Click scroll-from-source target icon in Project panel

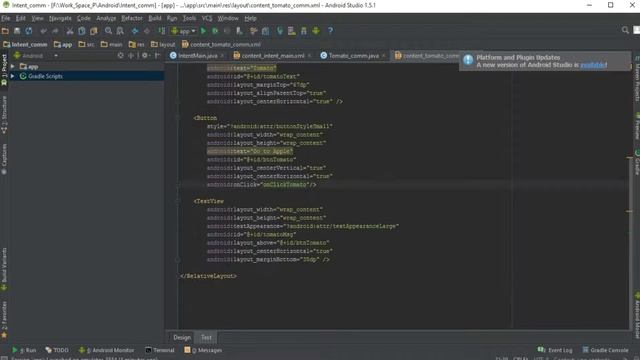120,56
